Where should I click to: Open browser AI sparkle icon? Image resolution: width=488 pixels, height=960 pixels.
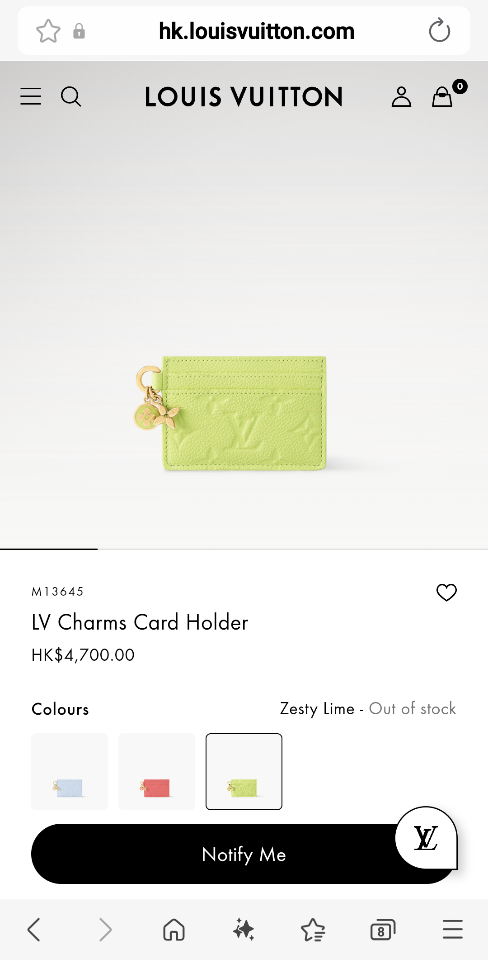pyautogui.click(x=244, y=930)
